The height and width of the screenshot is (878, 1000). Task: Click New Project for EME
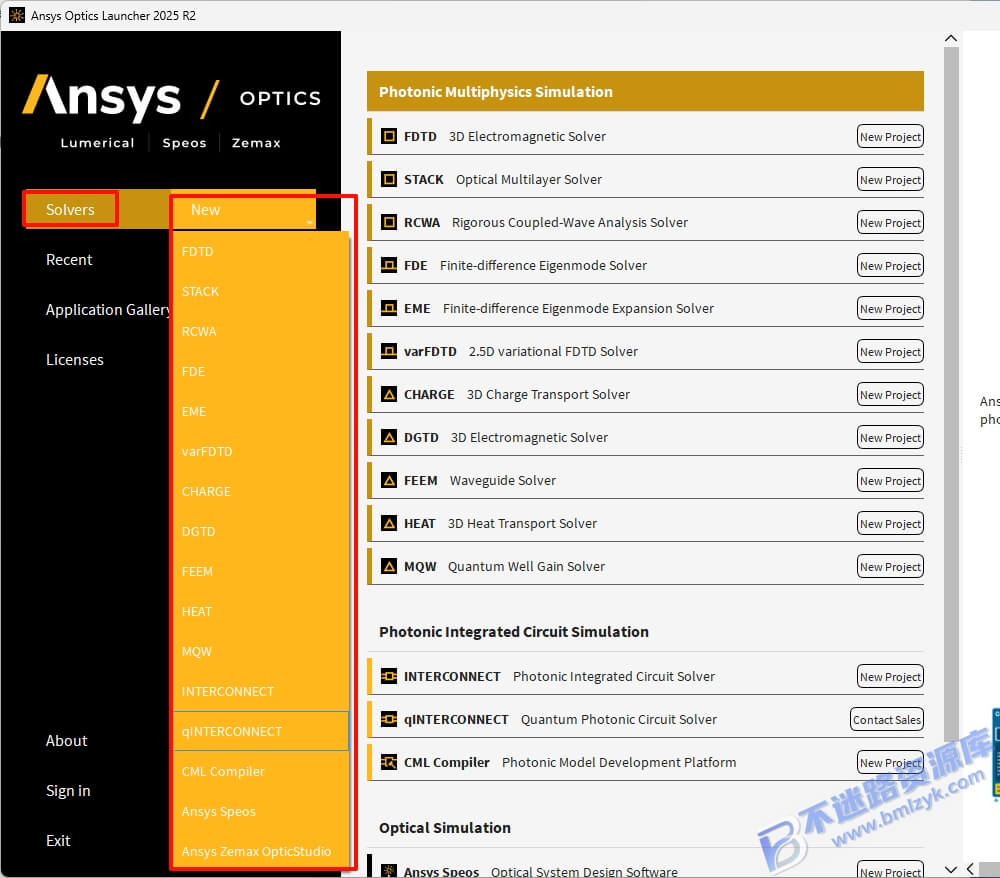890,309
